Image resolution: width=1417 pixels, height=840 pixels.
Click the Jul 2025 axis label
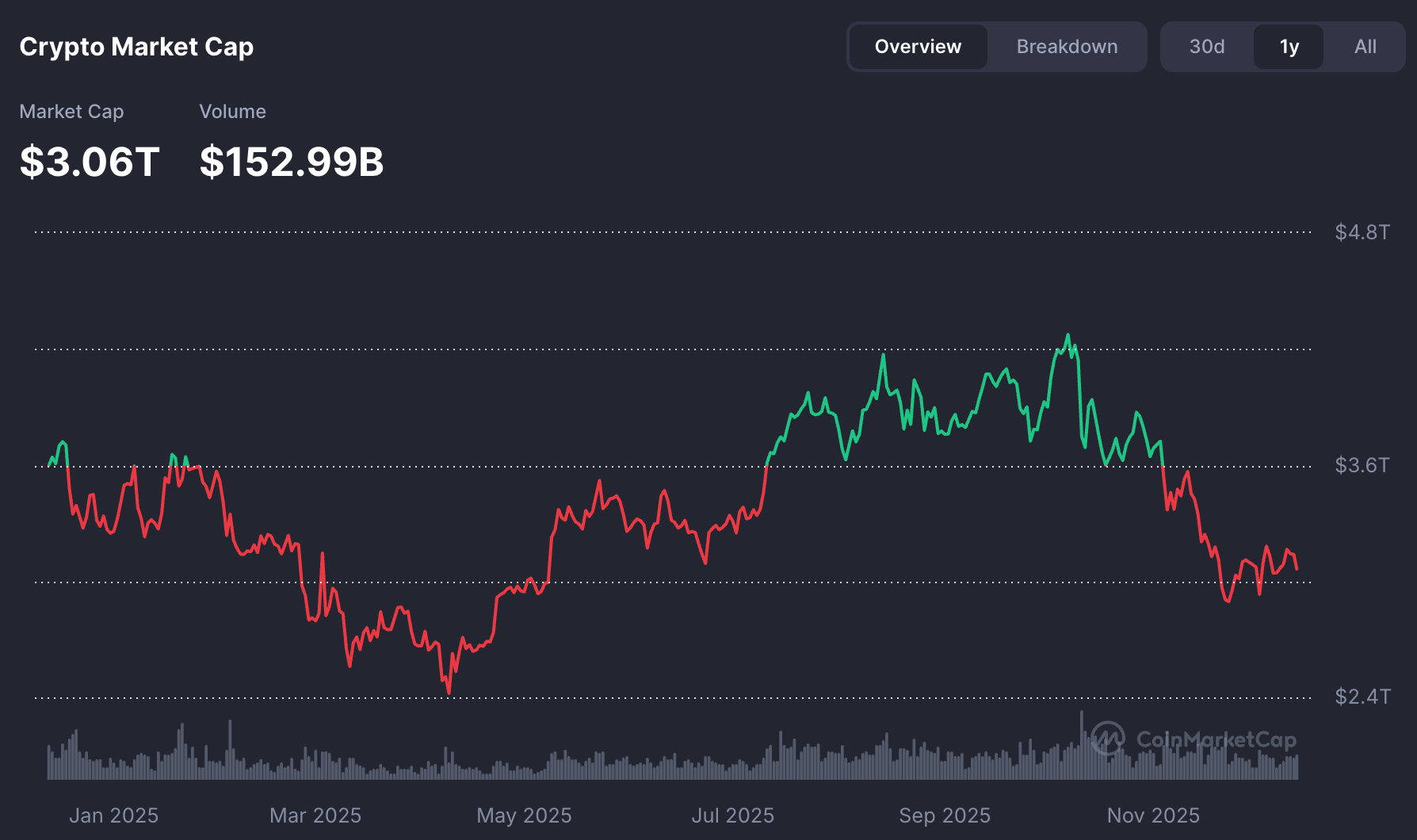click(x=732, y=815)
